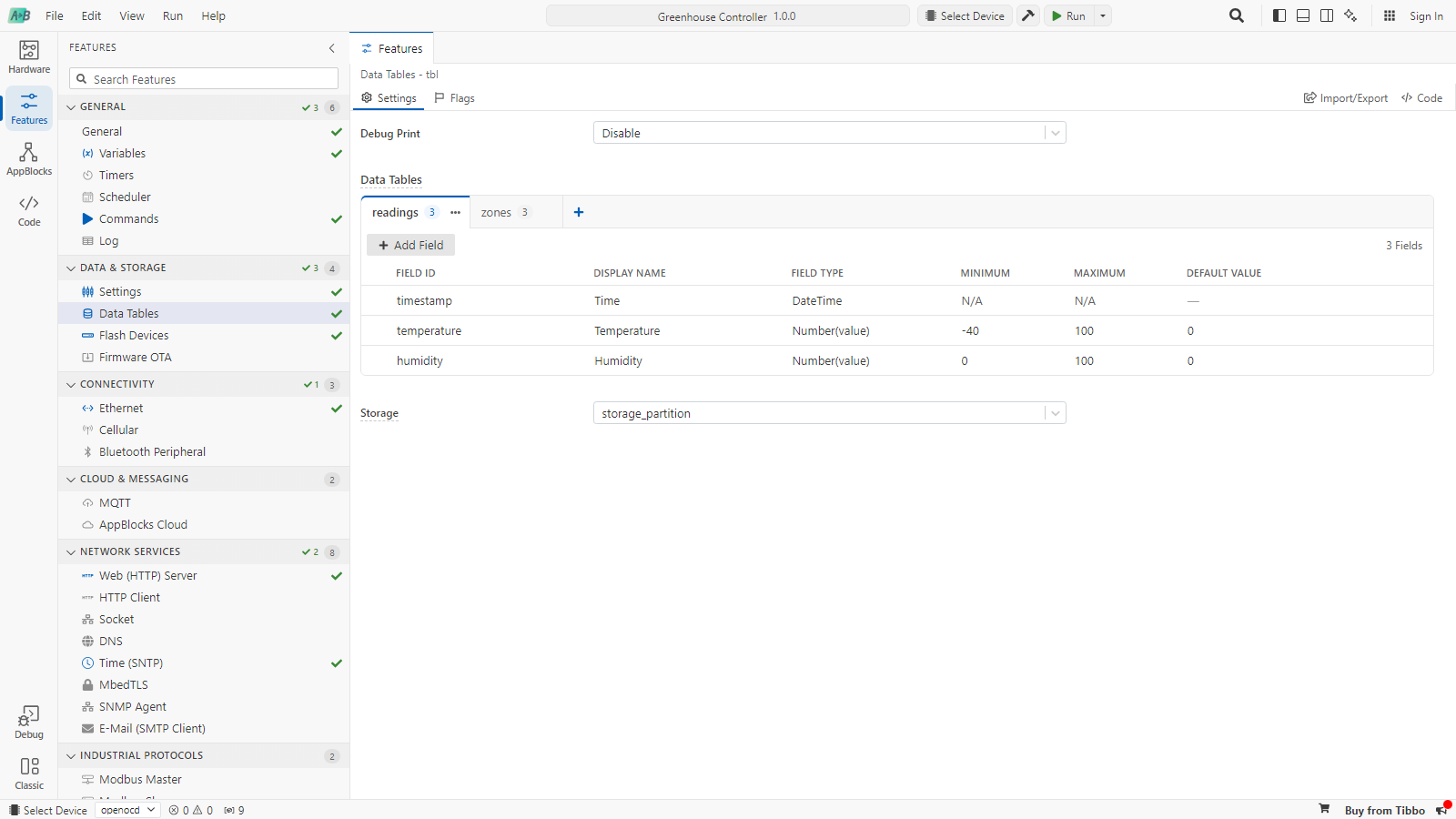Select the MQTT feature in the tree
The width and height of the screenshot is (1456, 819).
[204, 502]
